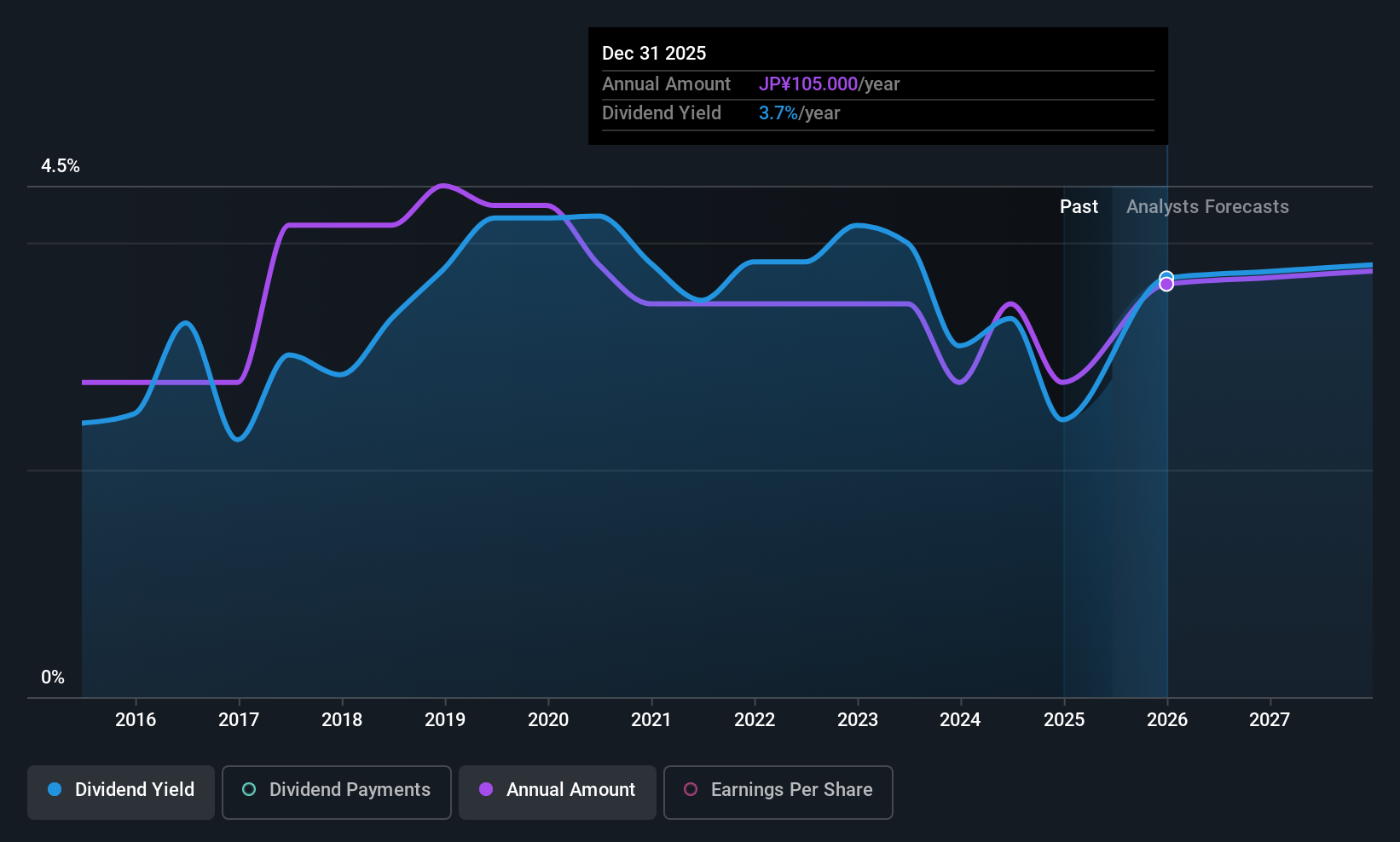Viewport: 1400px width, 842px height.
Task: Click the purple Annual Amount data point marker
Action: 1166,285
